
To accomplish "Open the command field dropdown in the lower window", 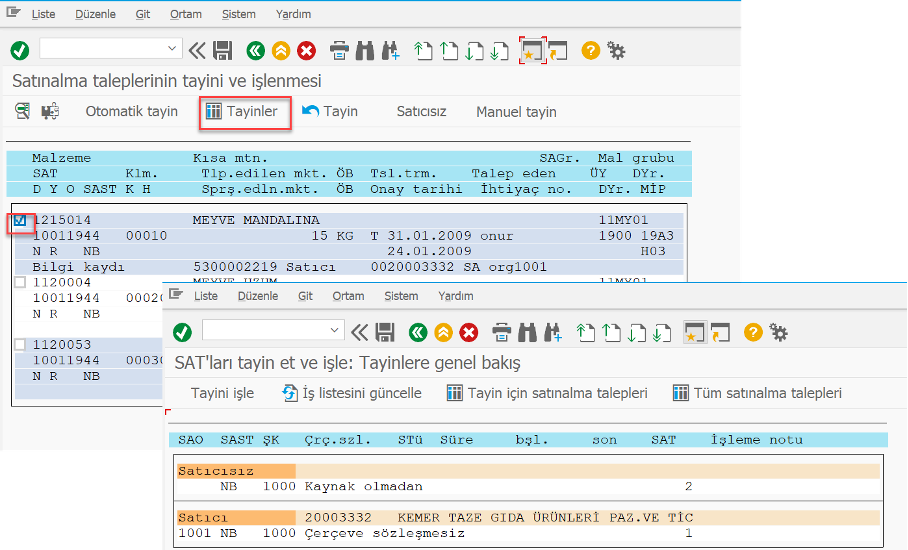I will (x=334, y=331).
